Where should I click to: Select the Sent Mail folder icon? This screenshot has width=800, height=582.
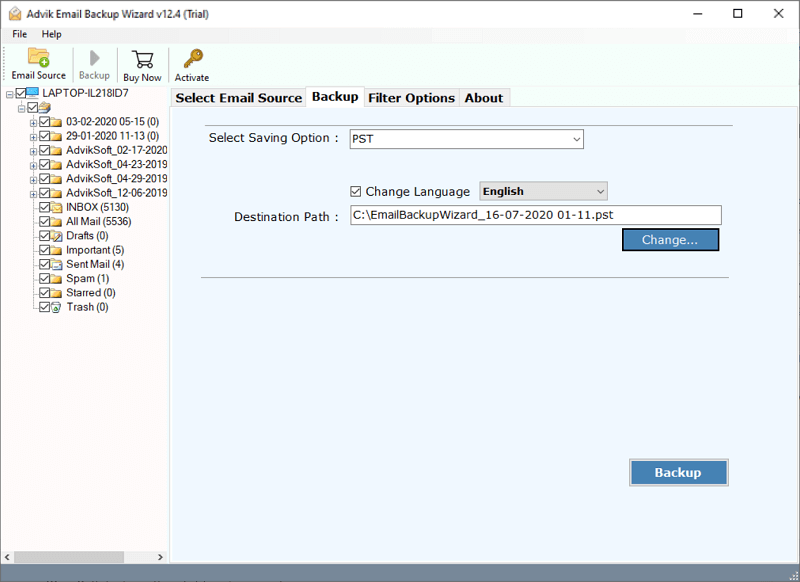coord(56,265)
